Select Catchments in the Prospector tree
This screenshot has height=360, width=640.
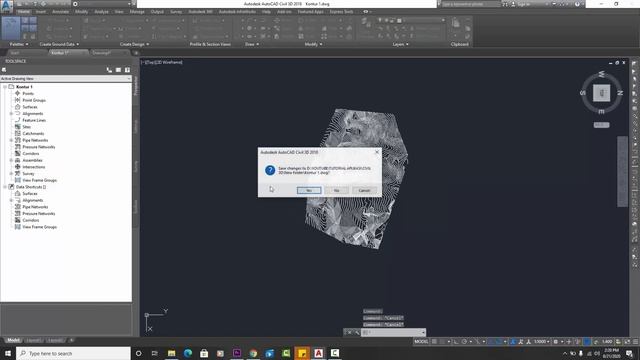(33, 133)
